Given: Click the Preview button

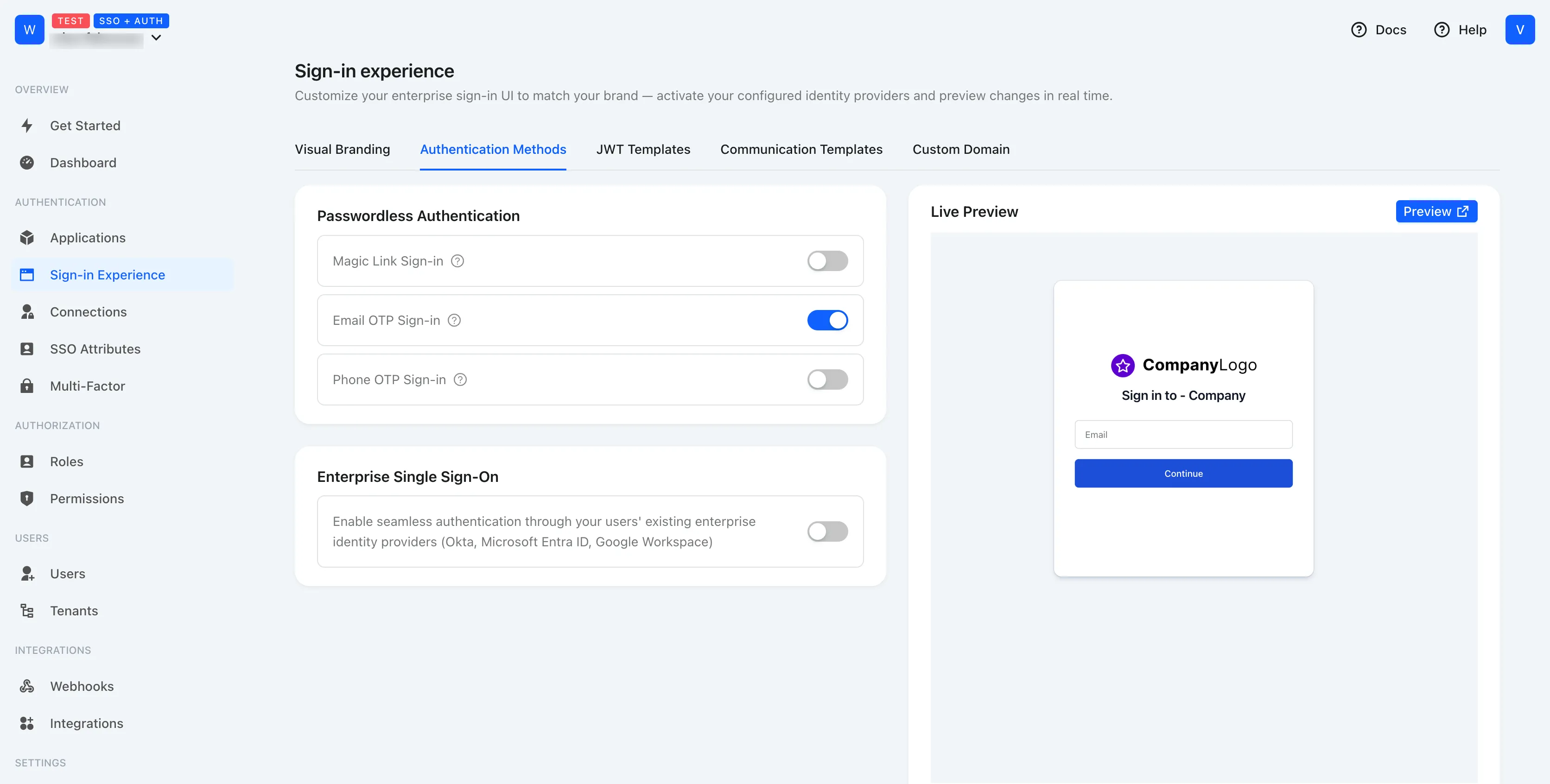Looking at the screenshot, I should tap(1436, 211).
